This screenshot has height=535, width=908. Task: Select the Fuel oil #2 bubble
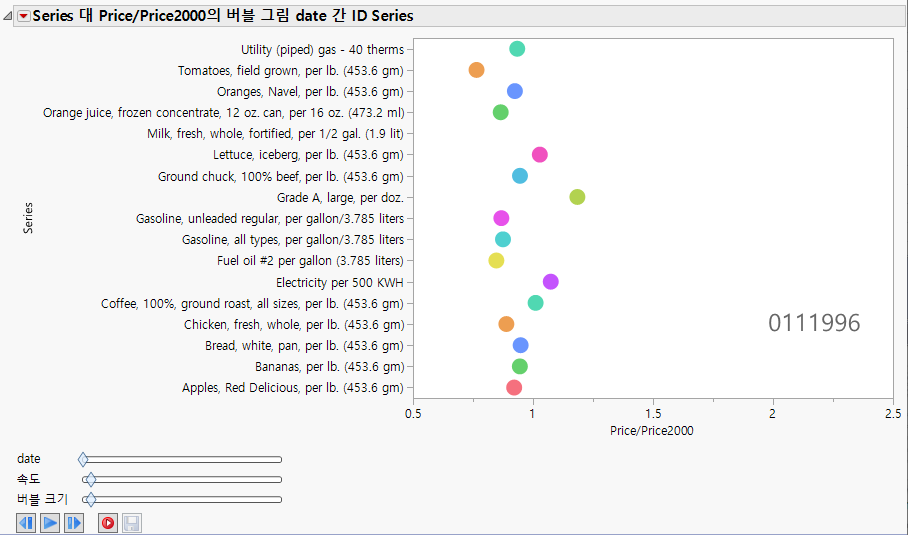496,261
